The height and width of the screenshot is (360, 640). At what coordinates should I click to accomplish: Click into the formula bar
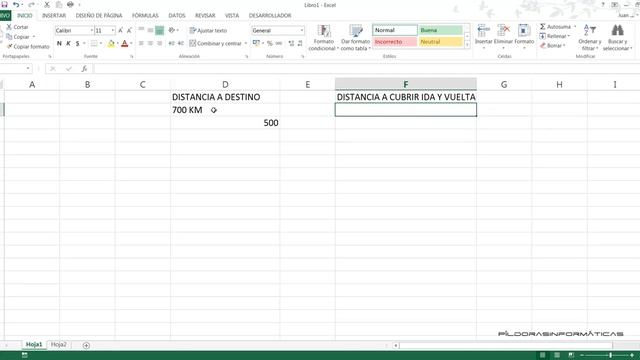click(x=367, y=69)
